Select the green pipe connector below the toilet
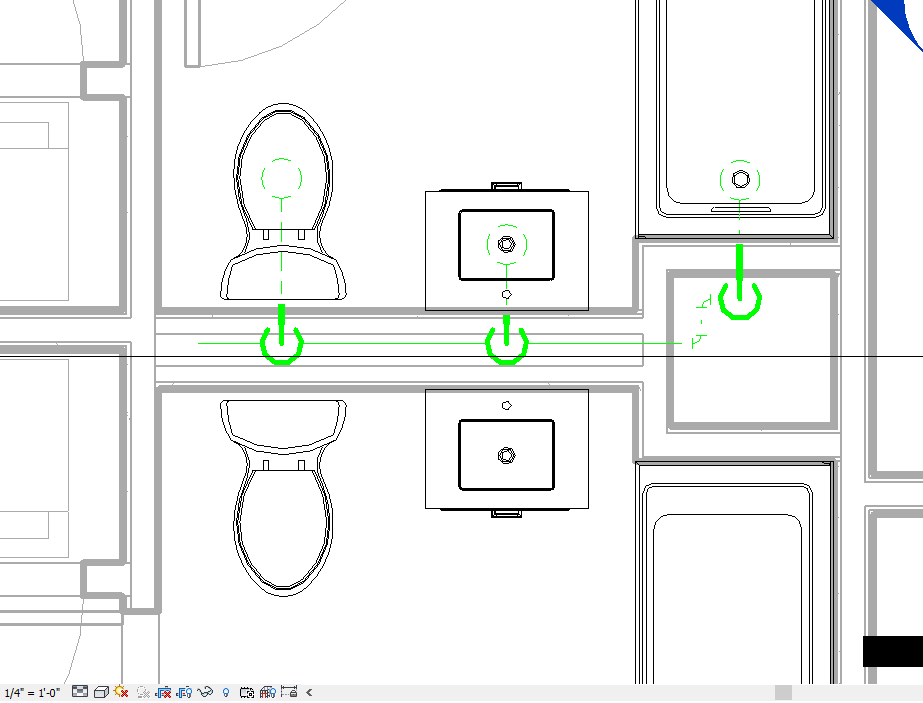 coord(281,345)
